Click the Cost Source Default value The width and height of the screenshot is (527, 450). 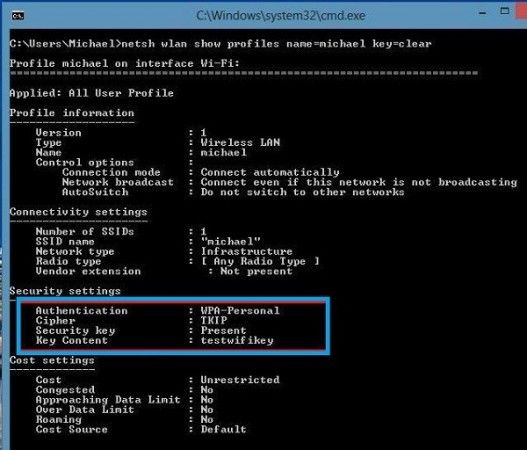[x=224, y=429]
